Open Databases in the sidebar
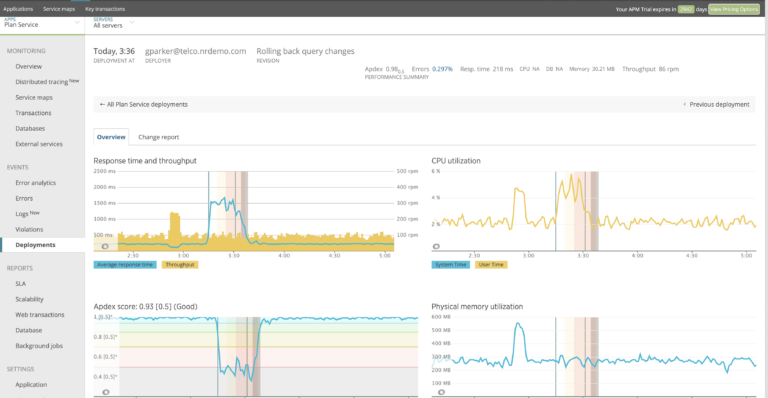This screenshot has width=768, height=398. [x=30, y=129]
